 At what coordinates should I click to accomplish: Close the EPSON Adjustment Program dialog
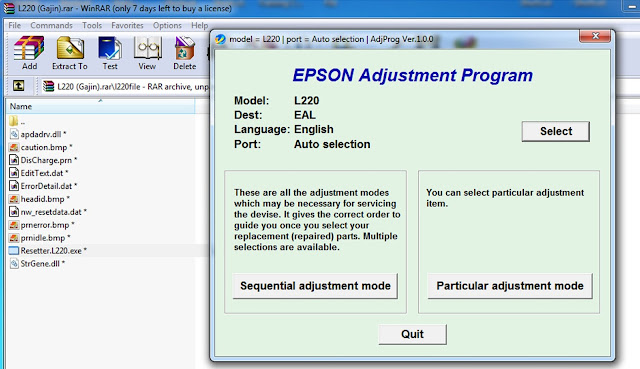pos(595,36)
